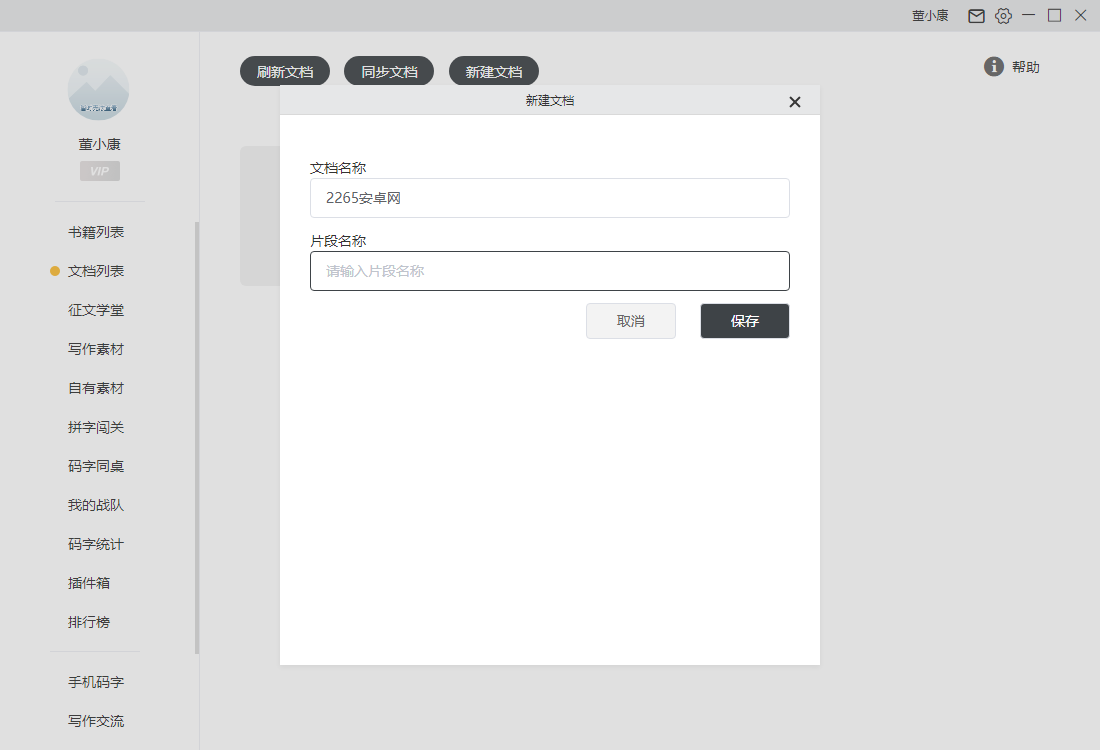Open 征文学堂 from the sidebar
The height and width of the screenshot is (750, 1100).
(95, 309)
